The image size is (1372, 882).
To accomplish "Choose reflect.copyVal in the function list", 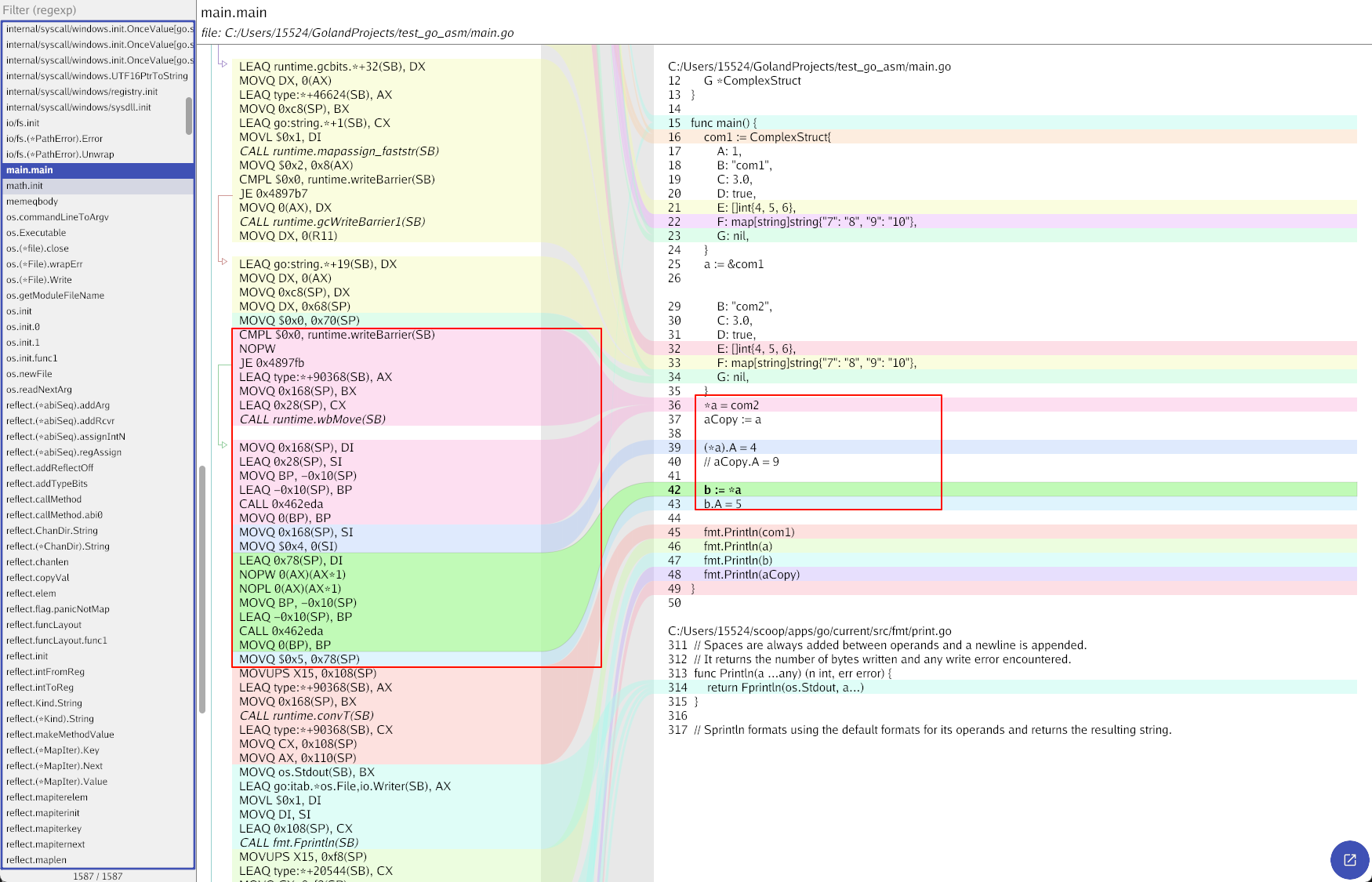I will click(x=38, y=578).
